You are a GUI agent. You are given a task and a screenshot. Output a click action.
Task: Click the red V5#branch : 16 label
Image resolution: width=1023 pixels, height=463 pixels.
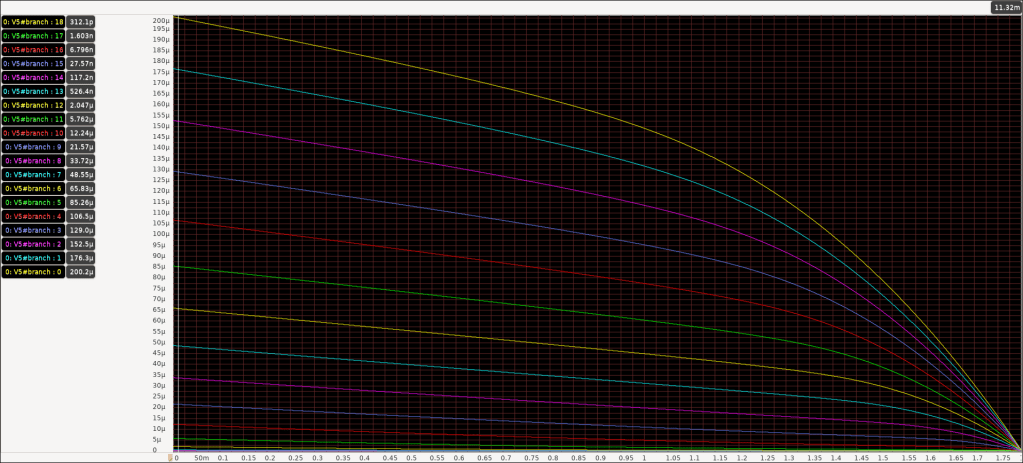pos(32,49)
